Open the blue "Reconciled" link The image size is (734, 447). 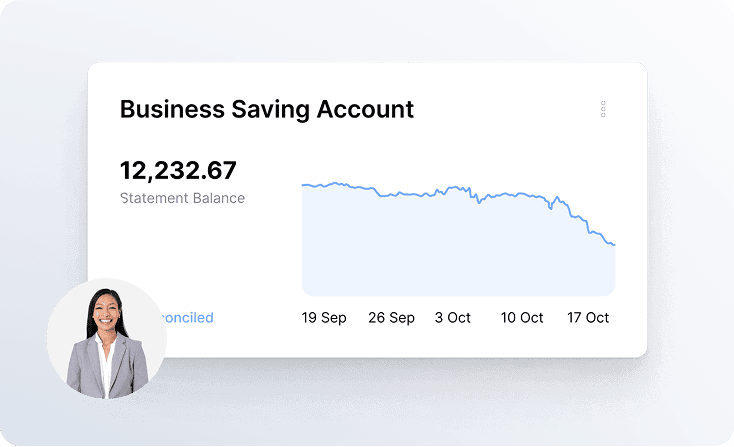187,317
